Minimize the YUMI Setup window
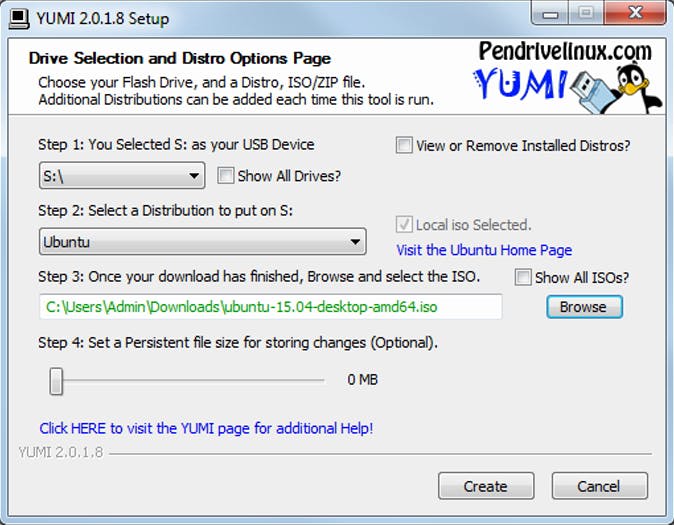Image resolution: width=674 pixels, height=525 pixels. [550, 14]
